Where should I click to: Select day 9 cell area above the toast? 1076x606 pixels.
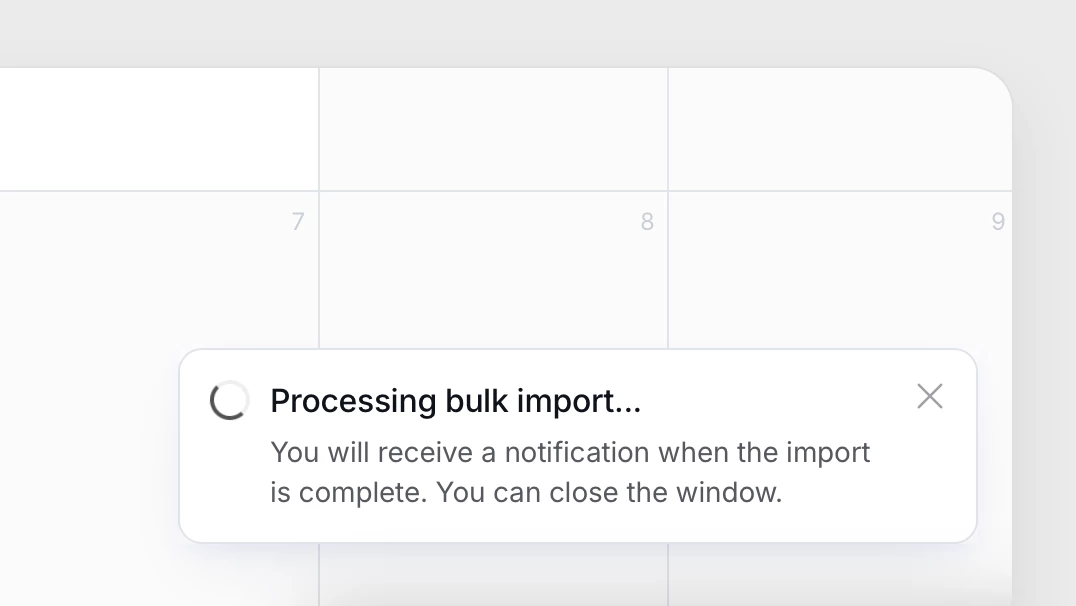pos(840,280)
